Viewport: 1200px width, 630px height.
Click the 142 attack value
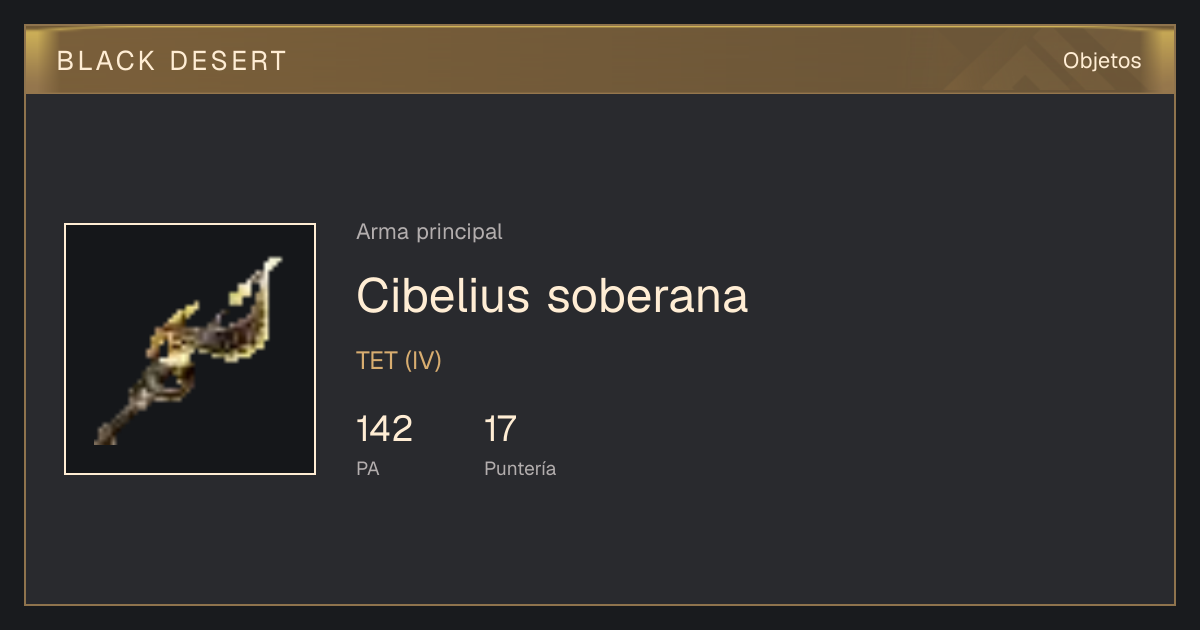(x=384, y=429)
